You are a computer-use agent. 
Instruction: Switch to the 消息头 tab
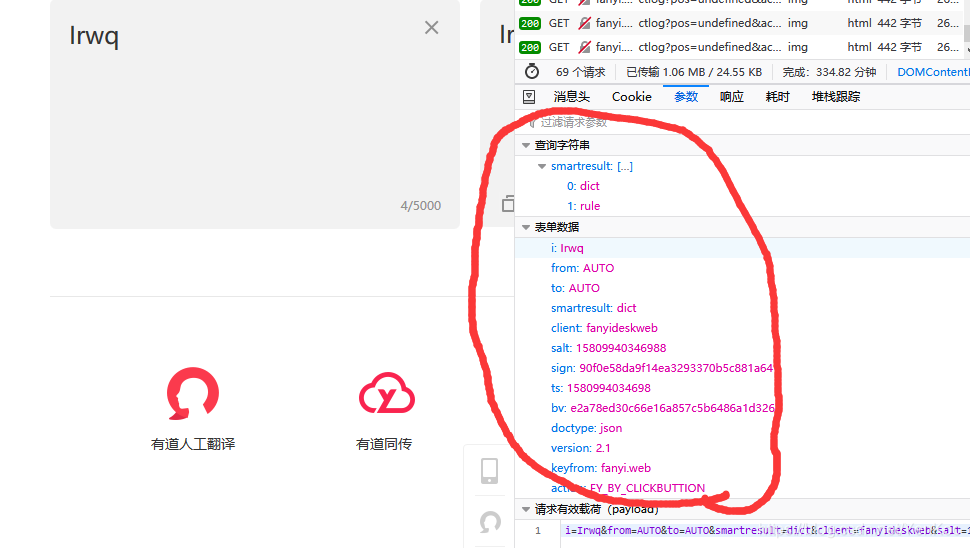(x=572, y=96)
